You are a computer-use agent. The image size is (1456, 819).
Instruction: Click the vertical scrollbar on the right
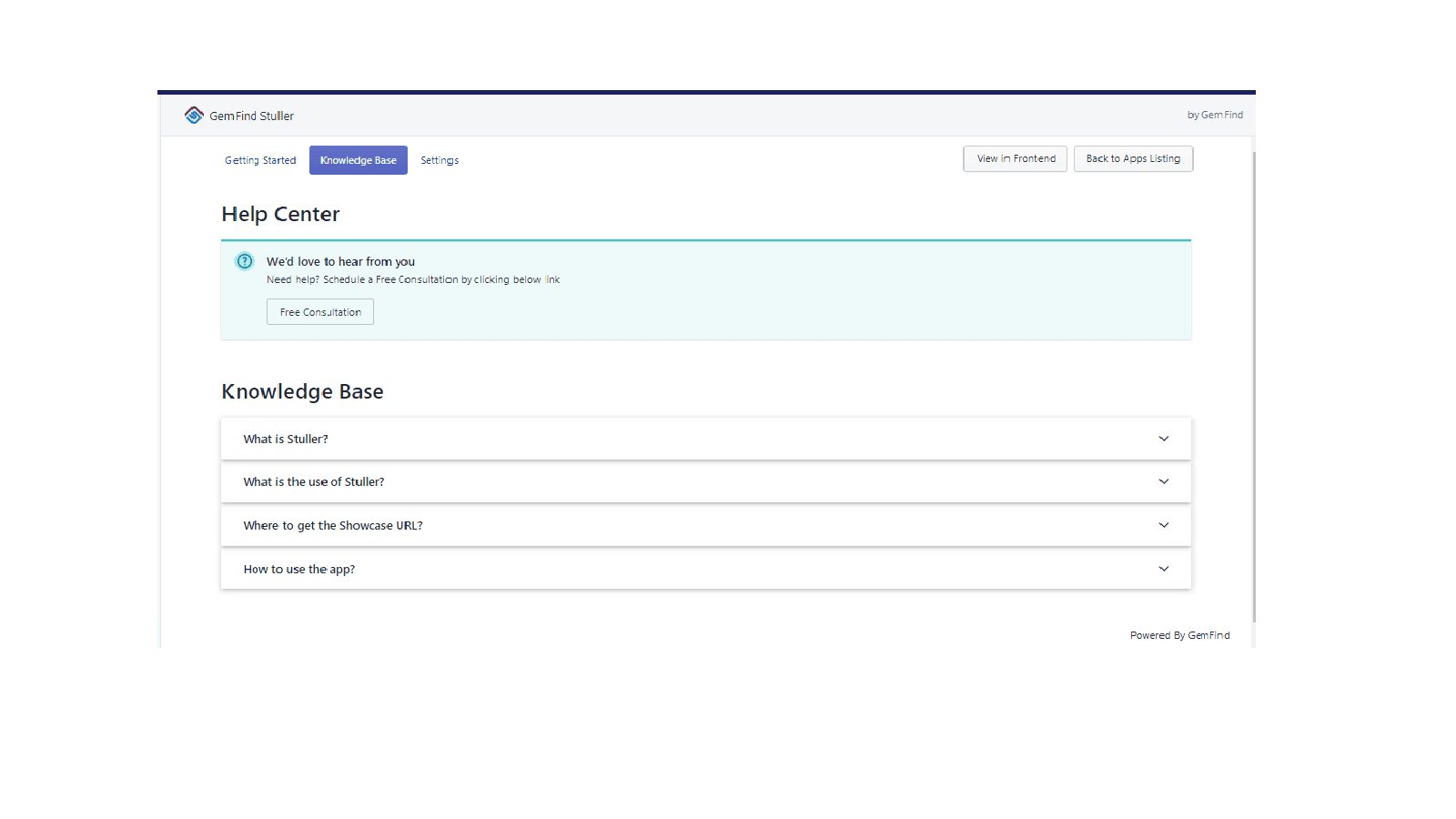point(1254,364)
